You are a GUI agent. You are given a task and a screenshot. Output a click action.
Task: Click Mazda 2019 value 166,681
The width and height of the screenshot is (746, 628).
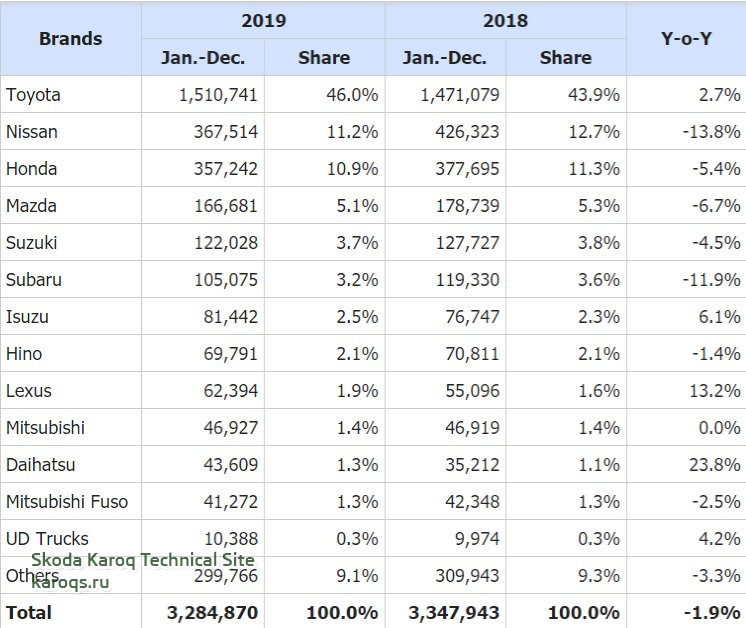(x=226, y=206)
